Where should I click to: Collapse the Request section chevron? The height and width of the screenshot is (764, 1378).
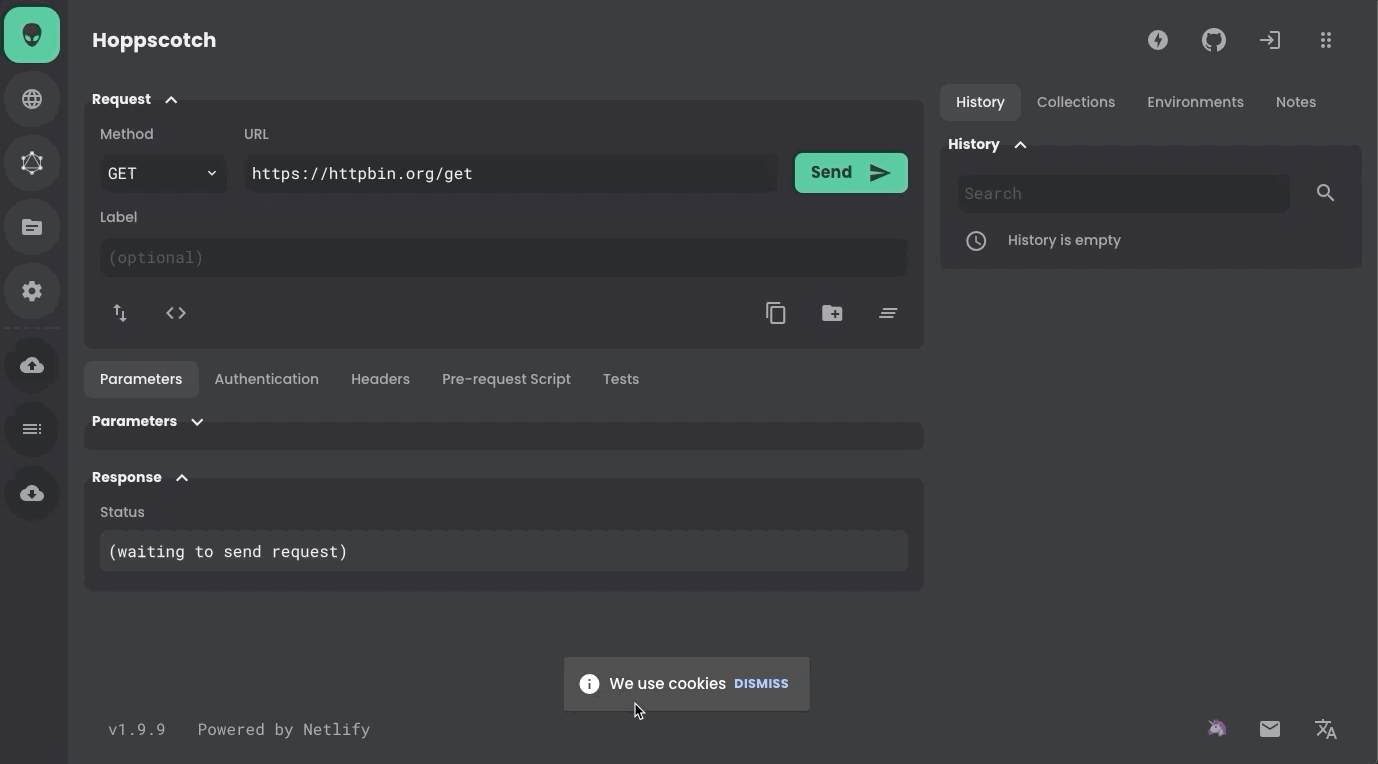pos(171,100)
